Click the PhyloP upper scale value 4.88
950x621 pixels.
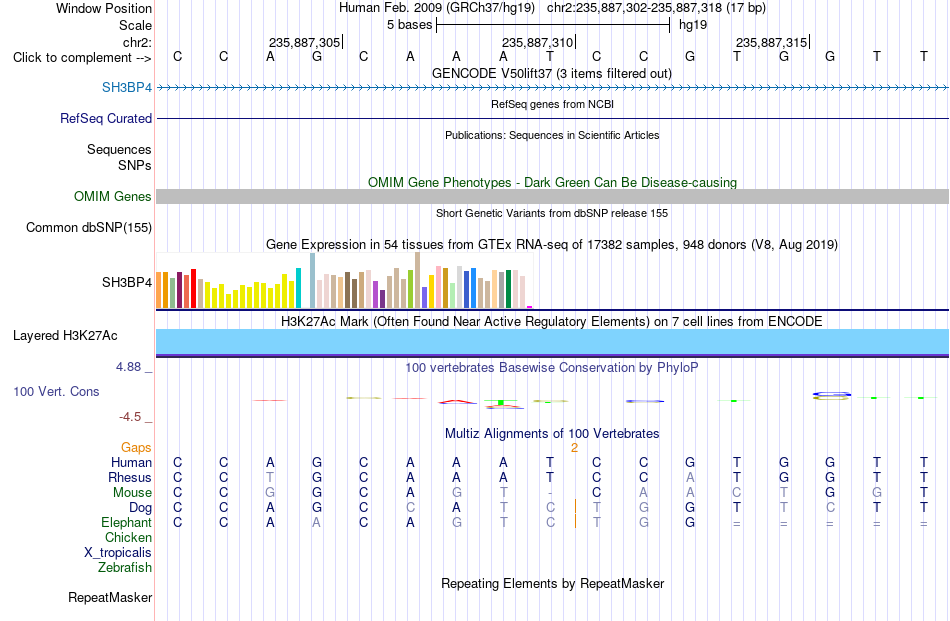pos(128,367)
